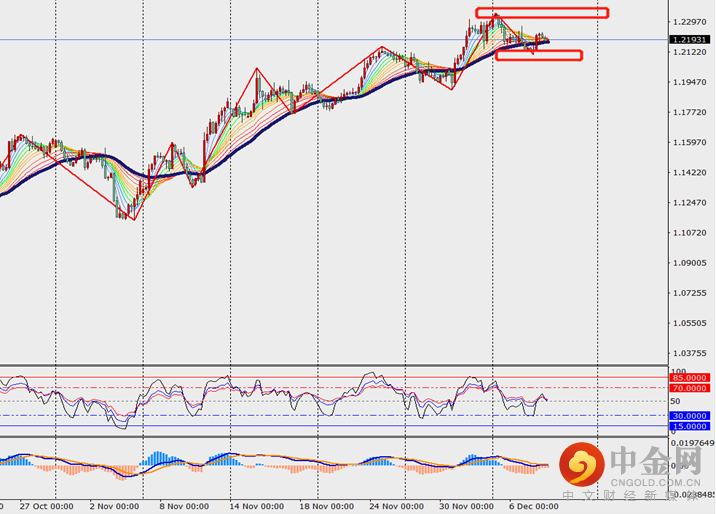The width and height of the screenshot is (716, 514).
Task: Click the 14 Nov 00:00 date label
Action: [257, 507]
